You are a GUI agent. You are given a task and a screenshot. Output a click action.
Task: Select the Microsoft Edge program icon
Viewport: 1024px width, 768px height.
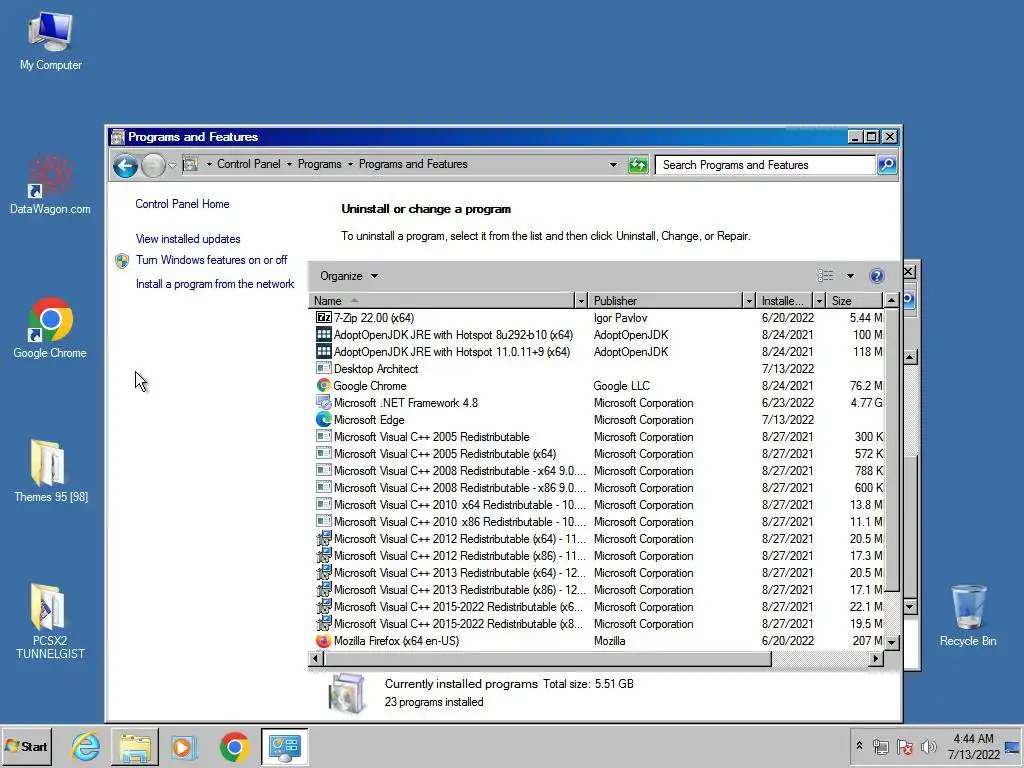pyautogui.click(x=323, y=419)
